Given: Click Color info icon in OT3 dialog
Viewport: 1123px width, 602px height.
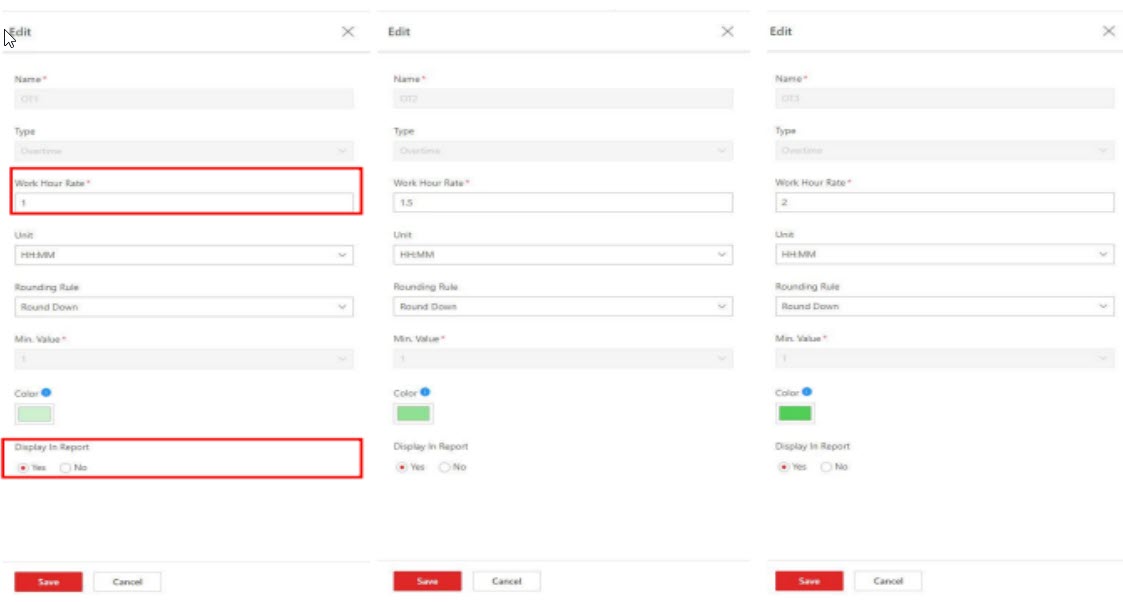Looking at the screenshot, I should 807,392.
